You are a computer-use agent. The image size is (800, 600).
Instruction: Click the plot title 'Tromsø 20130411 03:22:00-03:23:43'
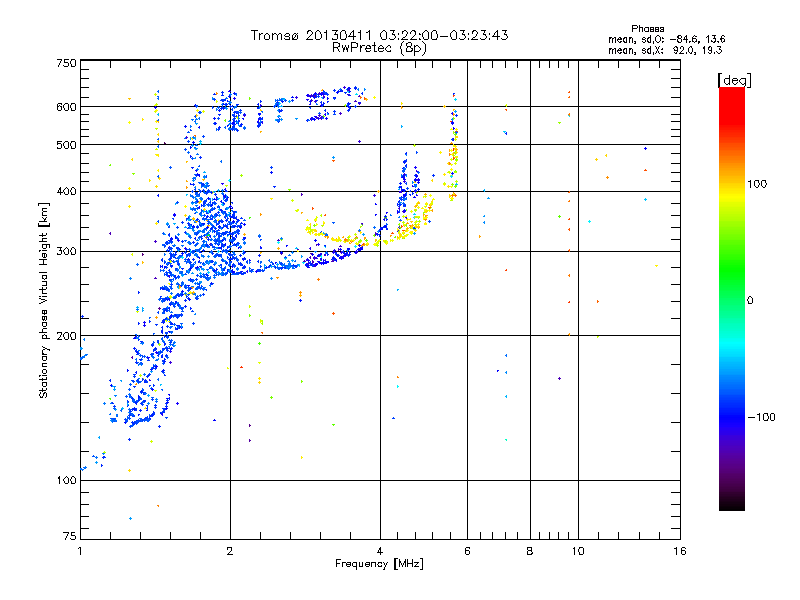pyautogui.click(x=379, y=35)
